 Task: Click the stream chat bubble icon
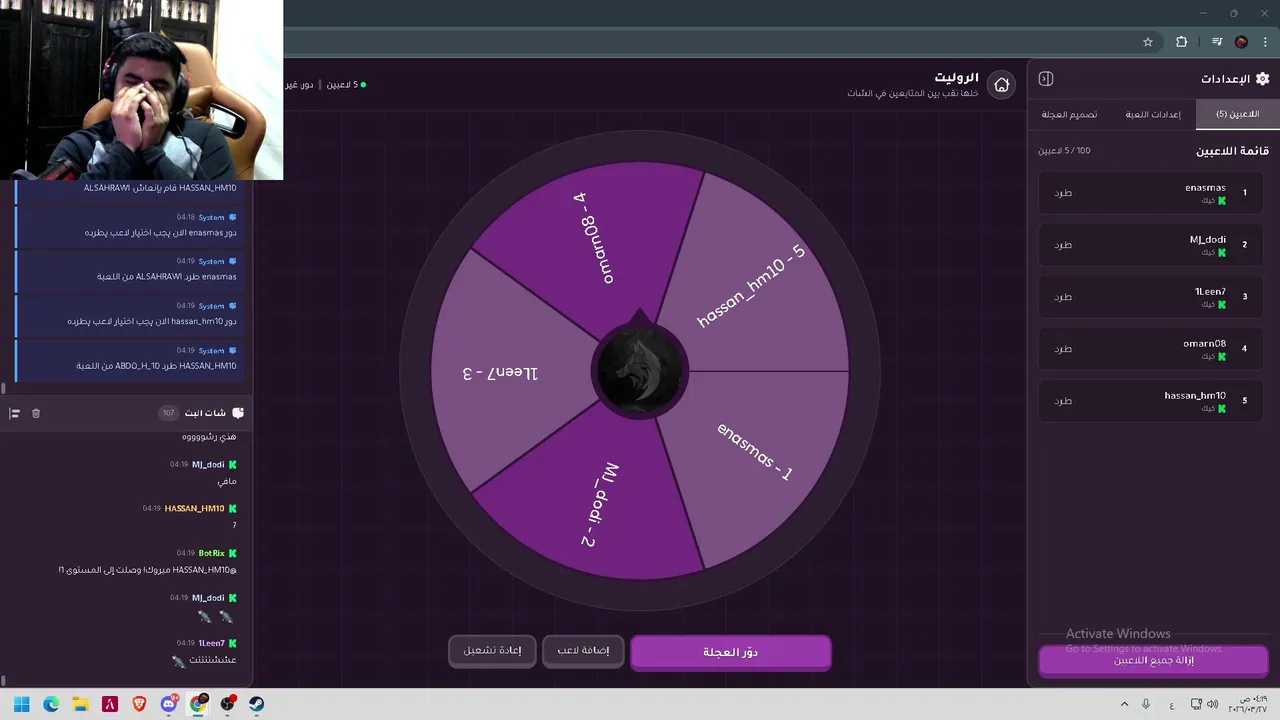pos(238,413)
